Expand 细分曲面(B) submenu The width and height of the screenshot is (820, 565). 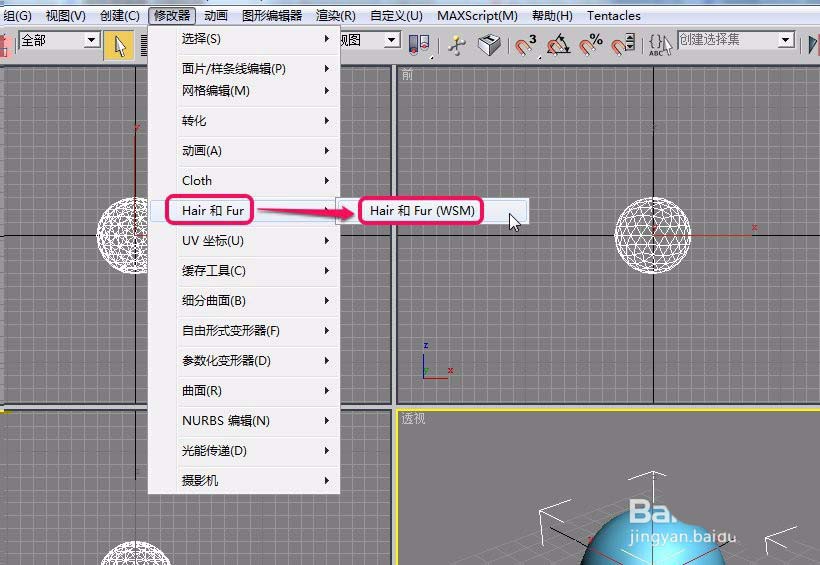[x=244, y=300]
